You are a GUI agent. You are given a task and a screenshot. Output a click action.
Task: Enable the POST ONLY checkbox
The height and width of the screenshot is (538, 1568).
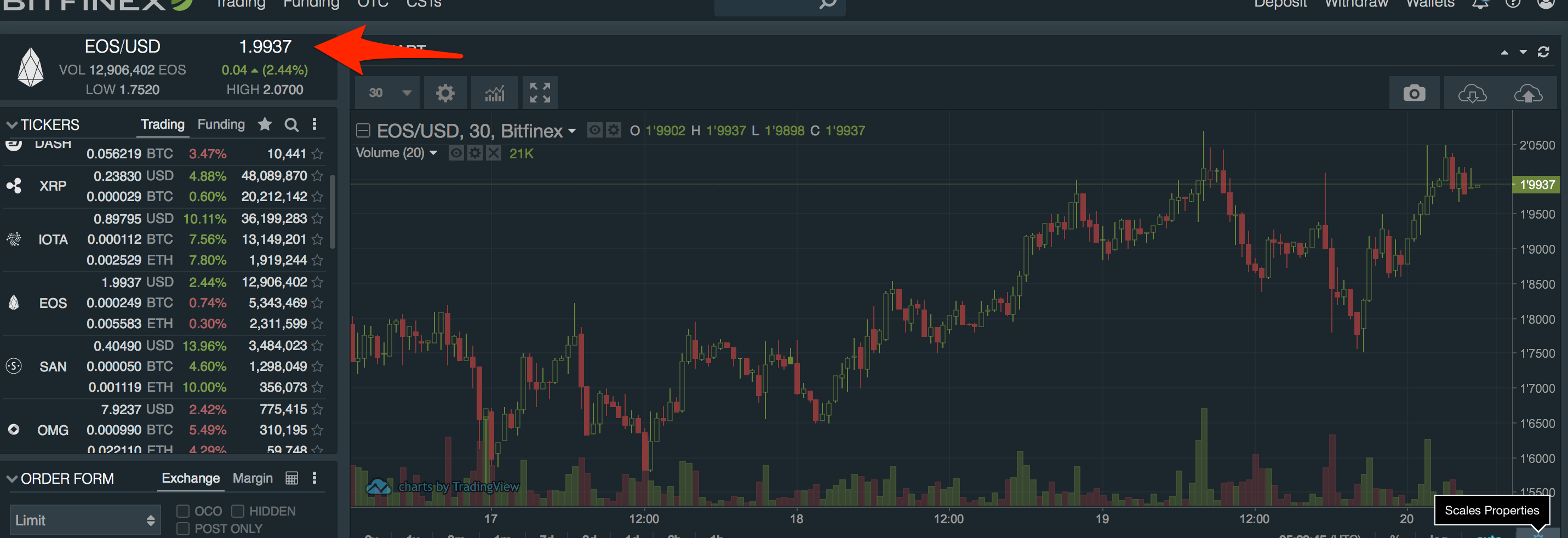pyautogui.click(x=183, y=529)
